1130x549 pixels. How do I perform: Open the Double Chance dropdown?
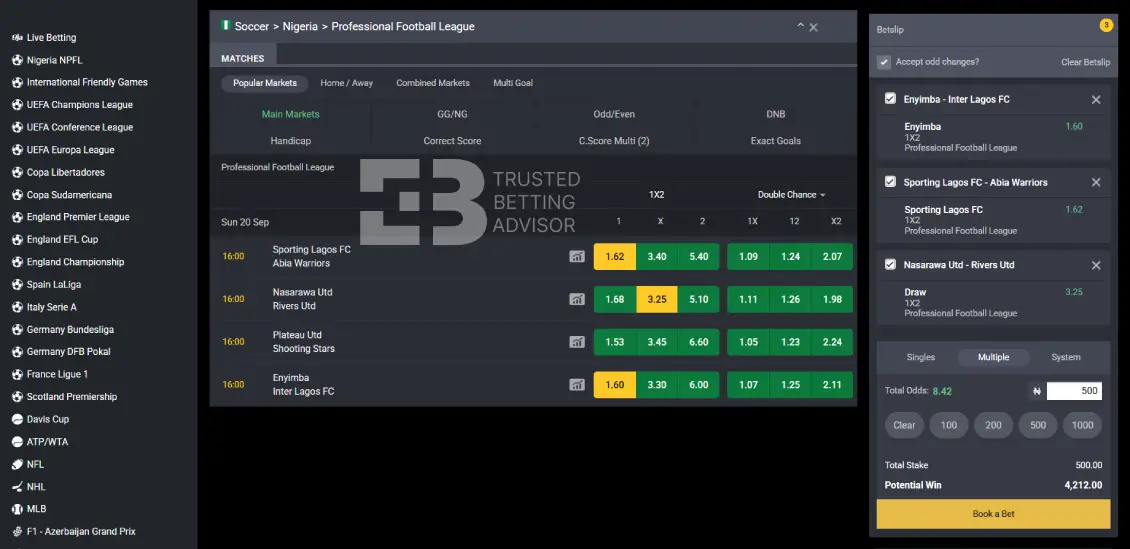791,195
